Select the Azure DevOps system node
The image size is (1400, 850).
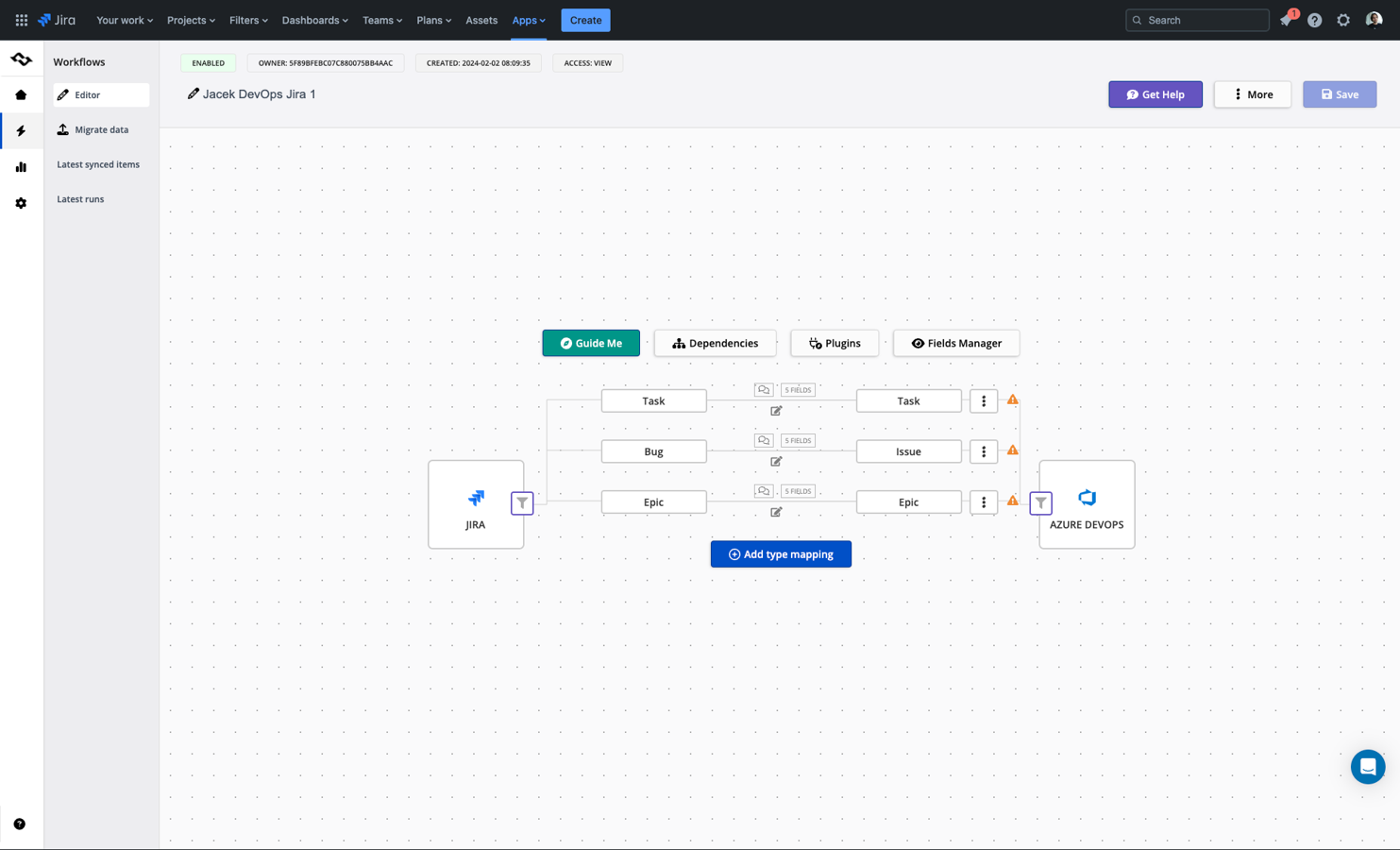pyautogui.click(x=1087, y=504)
